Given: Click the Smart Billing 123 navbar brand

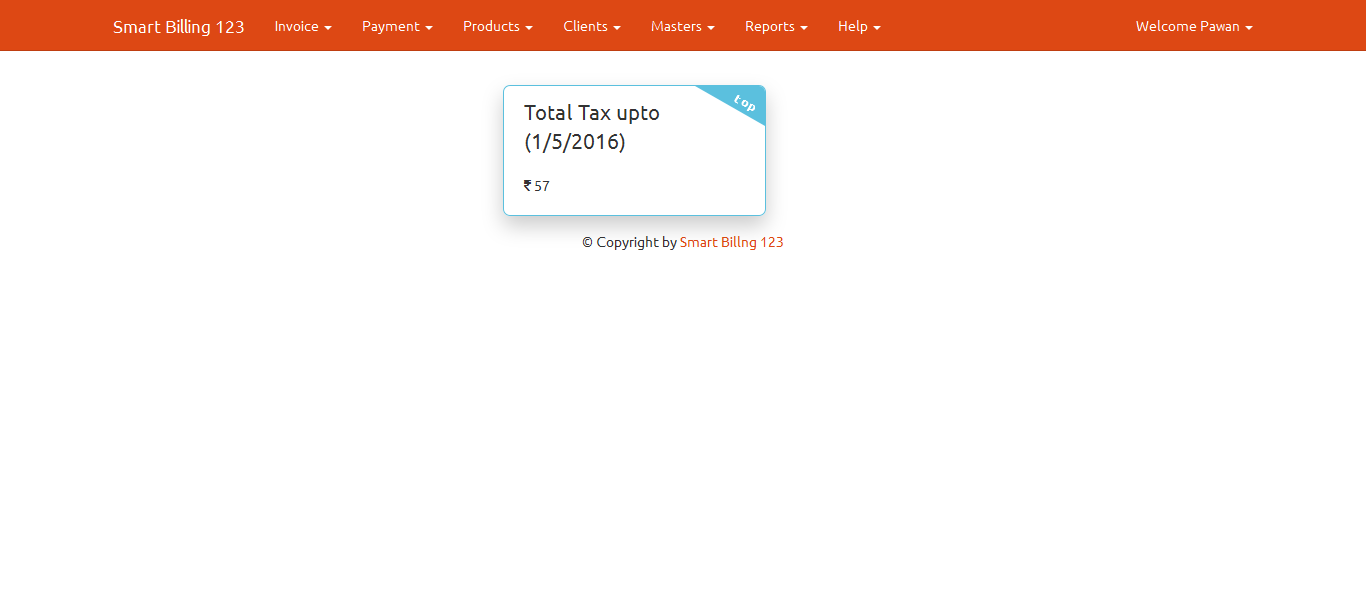Looking at the screenshot, I should [x=178, y=27].
